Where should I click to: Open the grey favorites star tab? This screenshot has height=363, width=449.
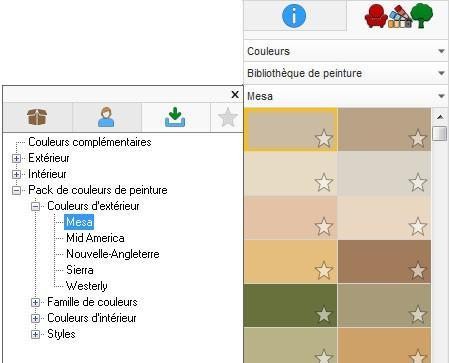coord(228,117)
